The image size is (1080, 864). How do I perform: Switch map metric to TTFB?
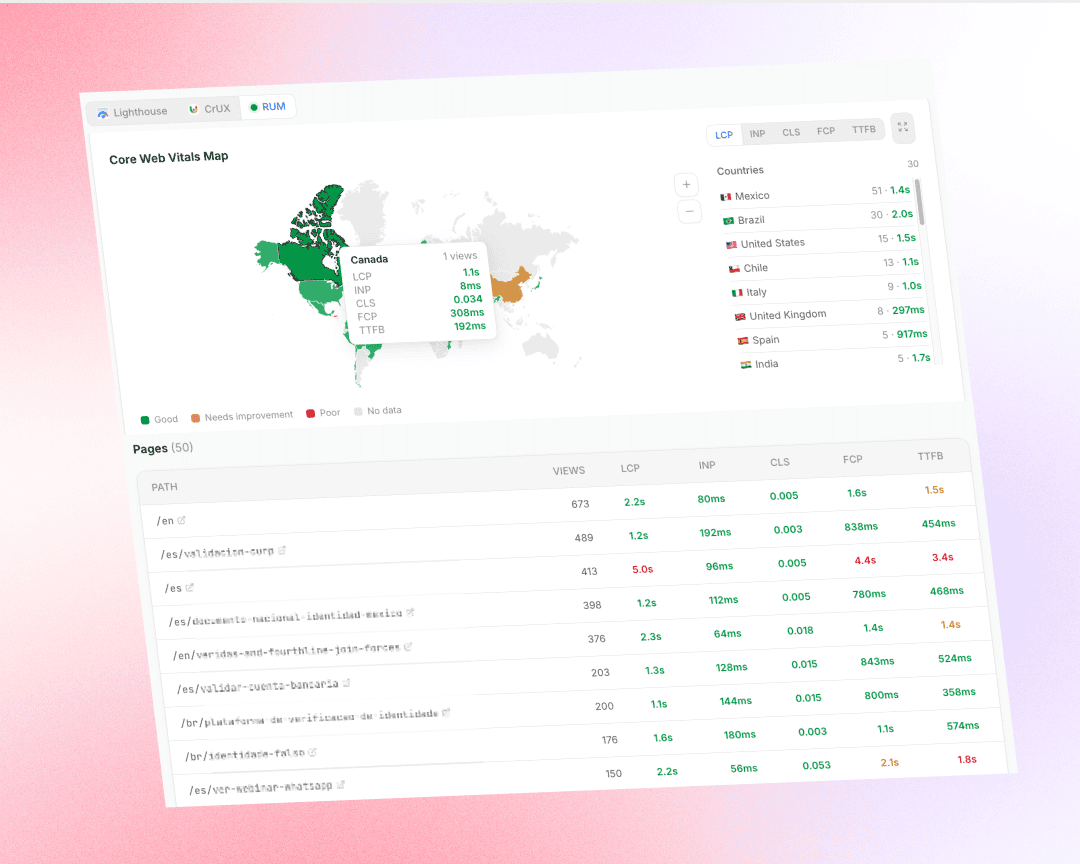point(864,130)
